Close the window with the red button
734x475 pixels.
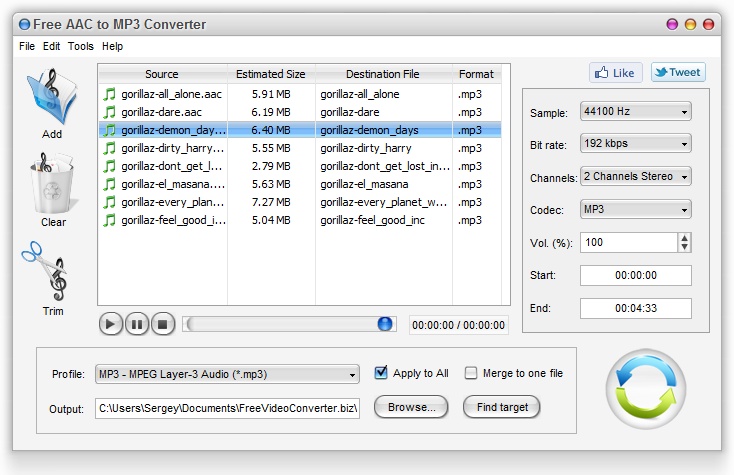pyautogui.click(x=709, y=24)
